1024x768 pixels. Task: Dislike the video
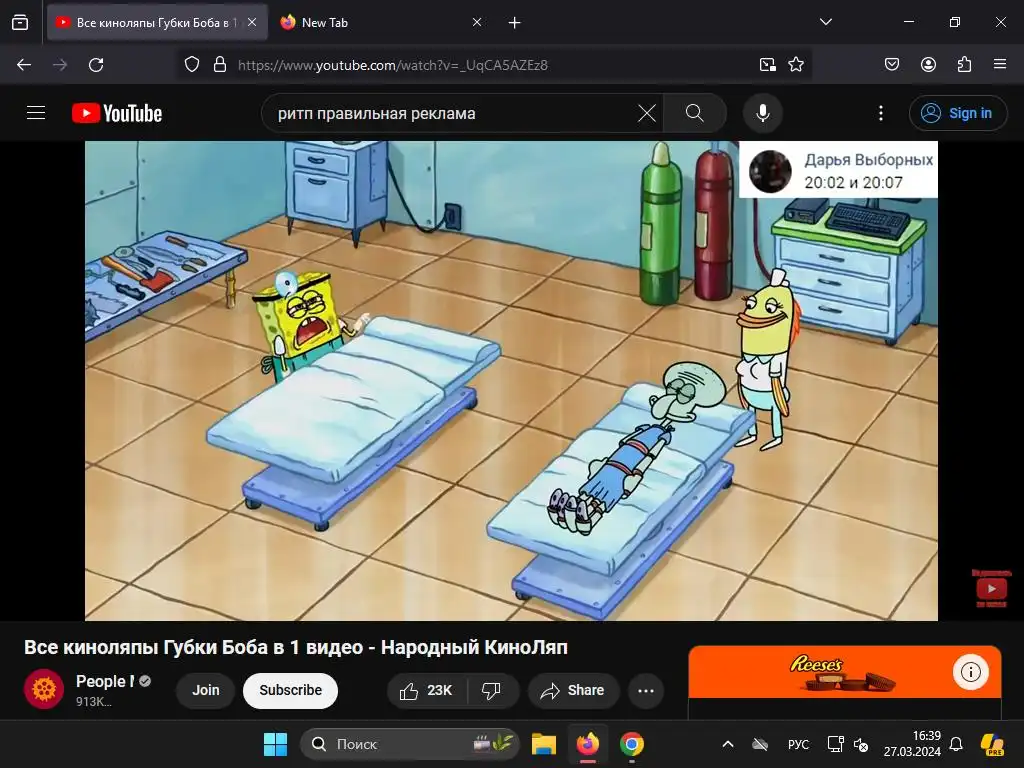492,690
